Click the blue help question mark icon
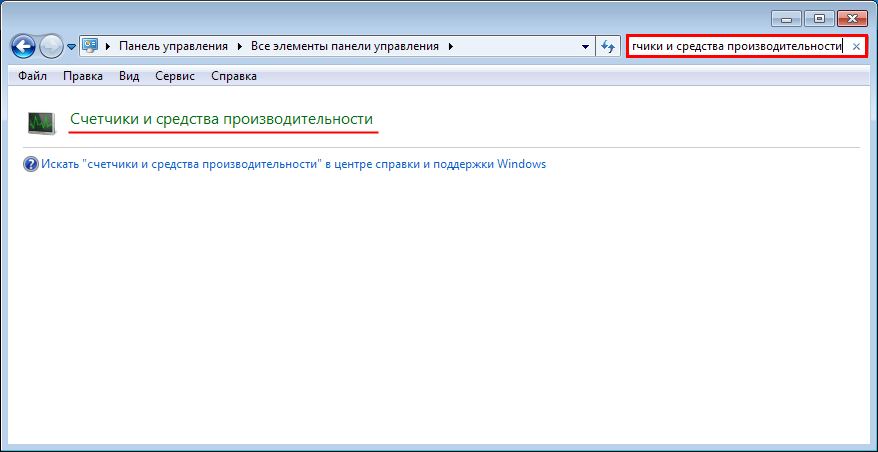 [30, 164]
